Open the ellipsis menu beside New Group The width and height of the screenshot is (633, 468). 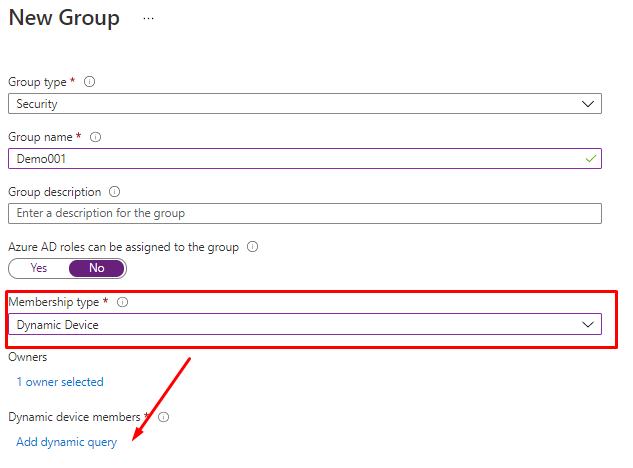[x=149, y=18]
